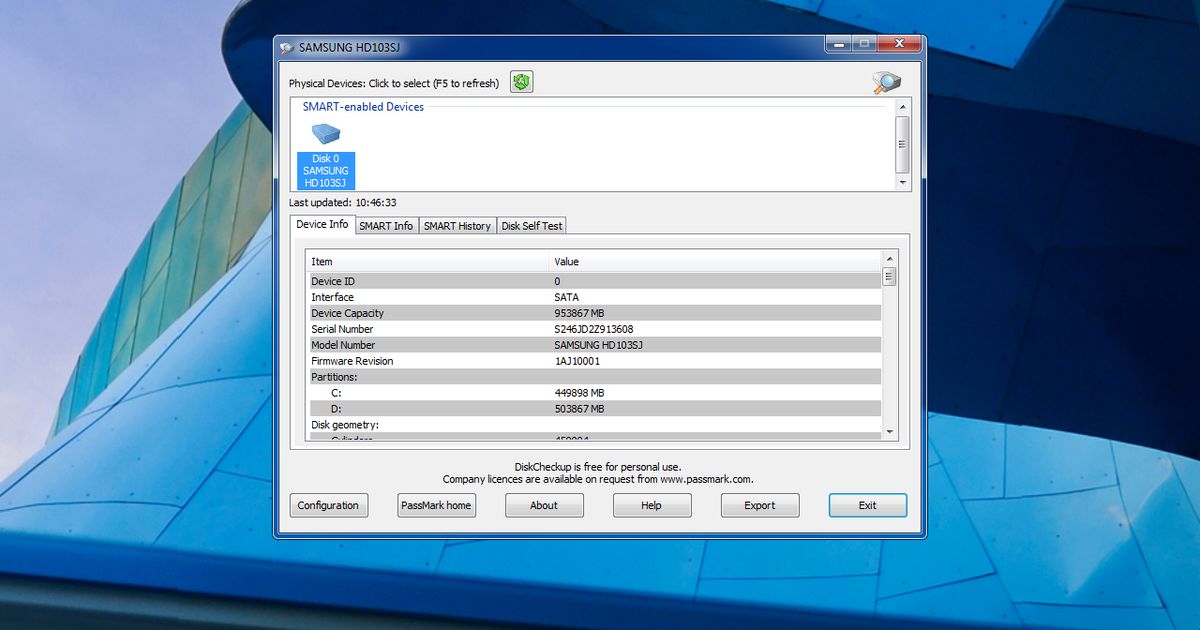1200x630 pixels.
Task: Select the Serial Number row
Action: tap(500, 328)
